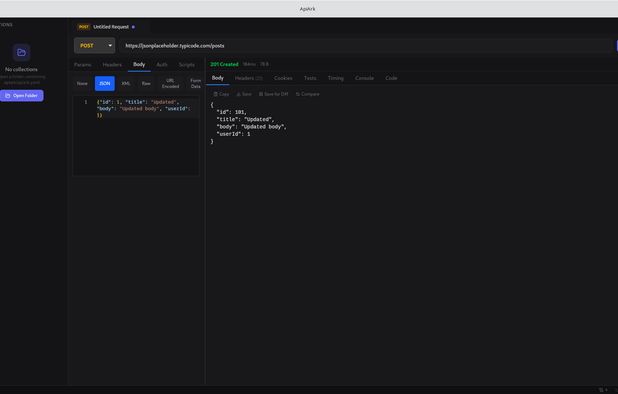The image size is (618, 394).
Task: Open the HTTP method dropdown showing POST
Action: pyautogui.click(x=95, y=46)
